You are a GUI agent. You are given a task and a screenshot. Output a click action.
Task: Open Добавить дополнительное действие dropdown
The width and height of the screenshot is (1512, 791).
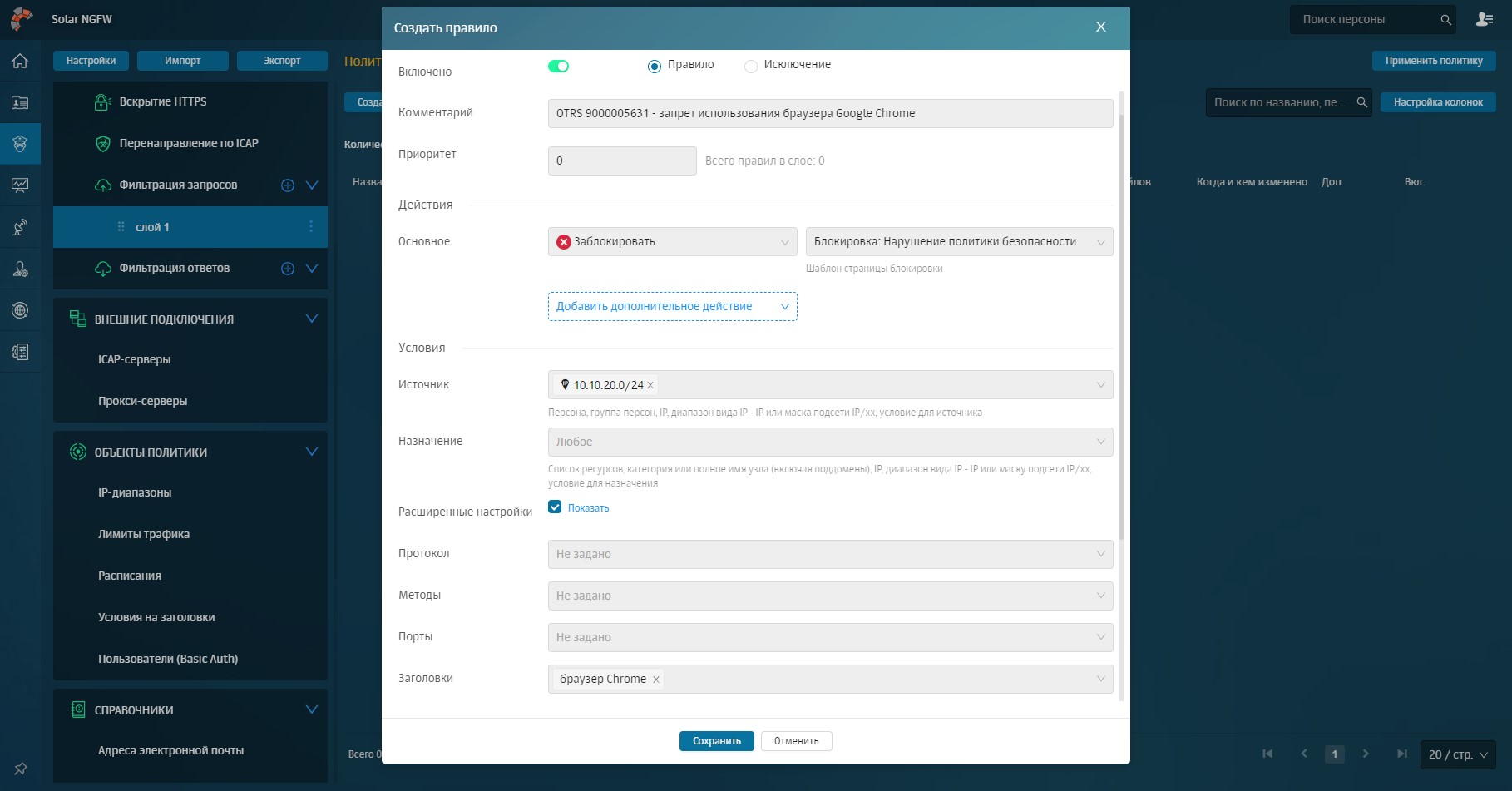(672, 306)
